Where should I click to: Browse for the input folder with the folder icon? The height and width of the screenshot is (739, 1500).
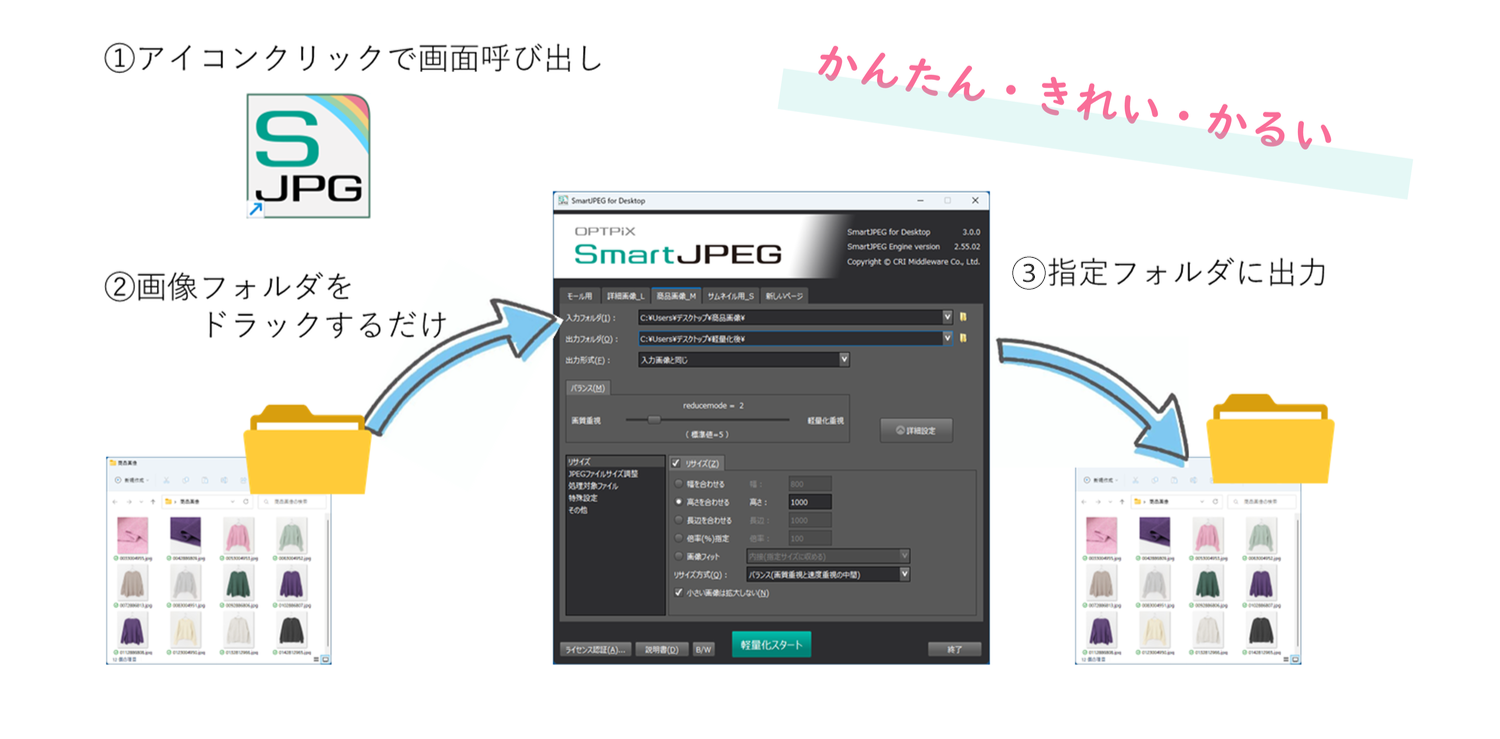coord(963,317)
